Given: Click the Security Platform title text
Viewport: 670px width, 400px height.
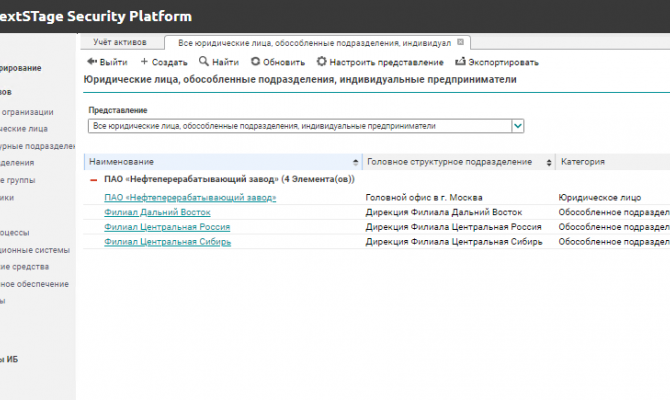Looking at the screenshot, I should point(129,16).
